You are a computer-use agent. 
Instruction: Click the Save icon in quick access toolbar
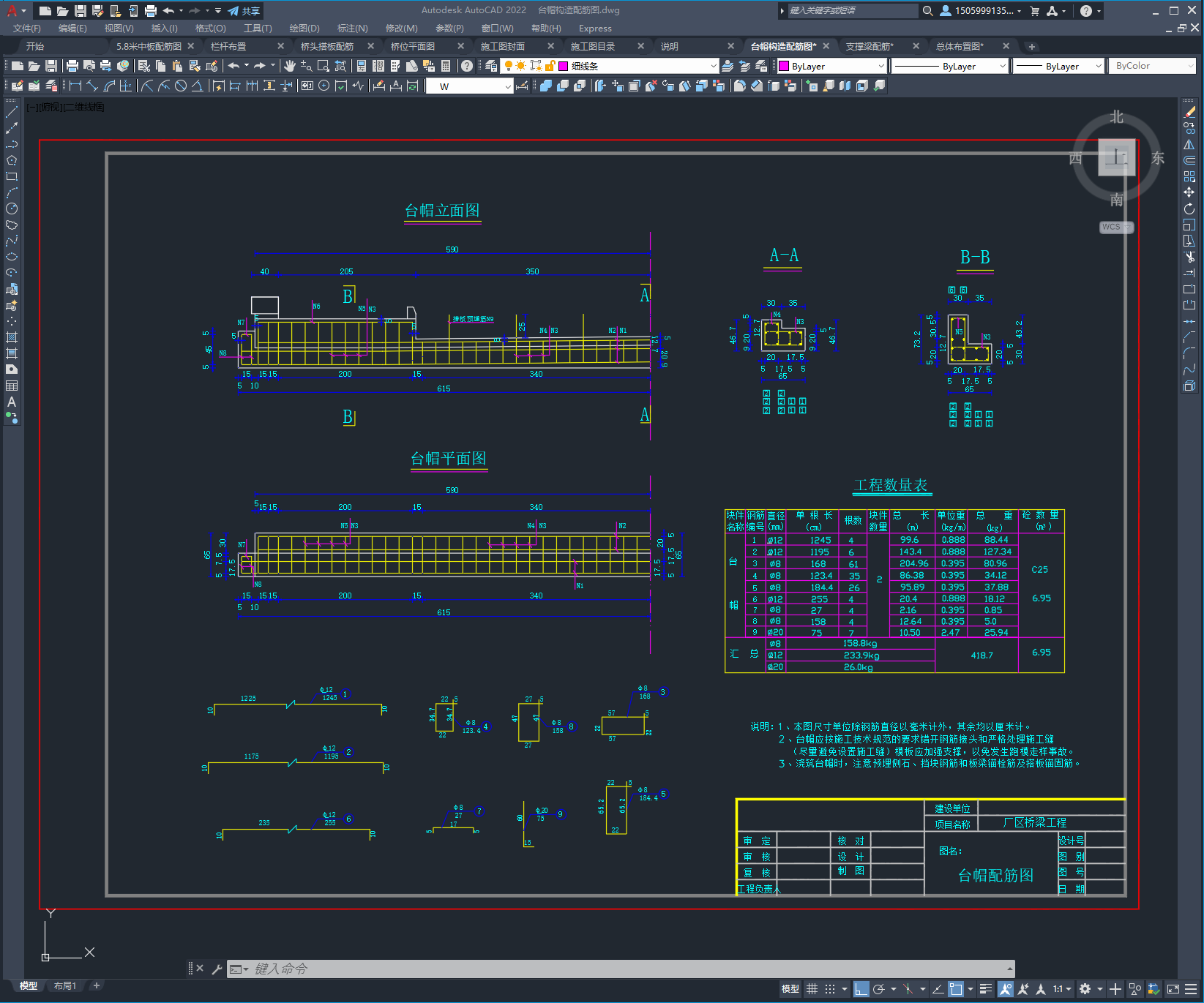point(81,11)
